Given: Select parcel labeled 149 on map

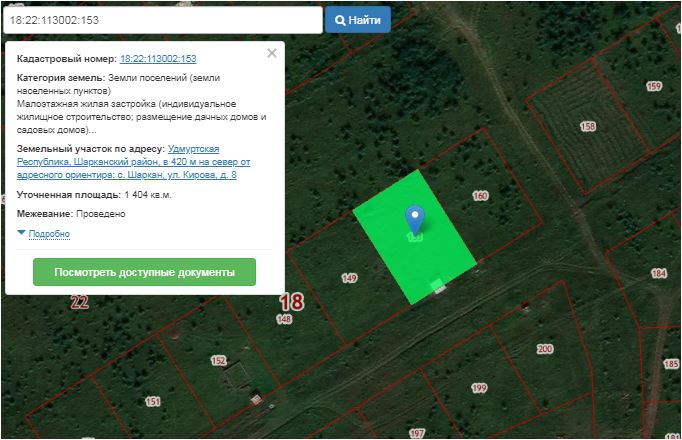Looking at the screenshot, I should click(x=349, y=278).
